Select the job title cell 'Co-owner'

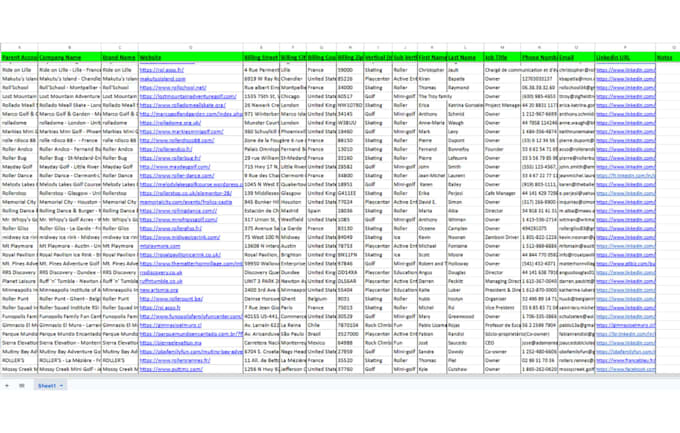pos(502,352)
